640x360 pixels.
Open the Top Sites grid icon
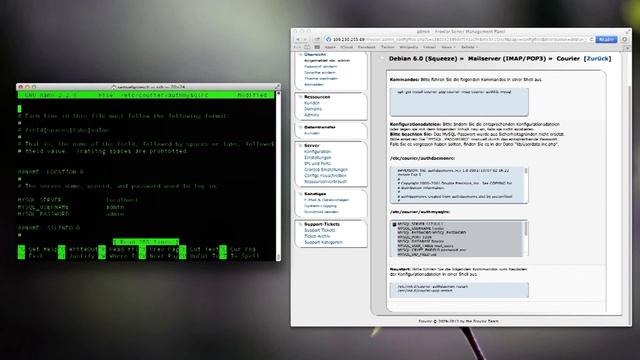[x=317, y=47]
